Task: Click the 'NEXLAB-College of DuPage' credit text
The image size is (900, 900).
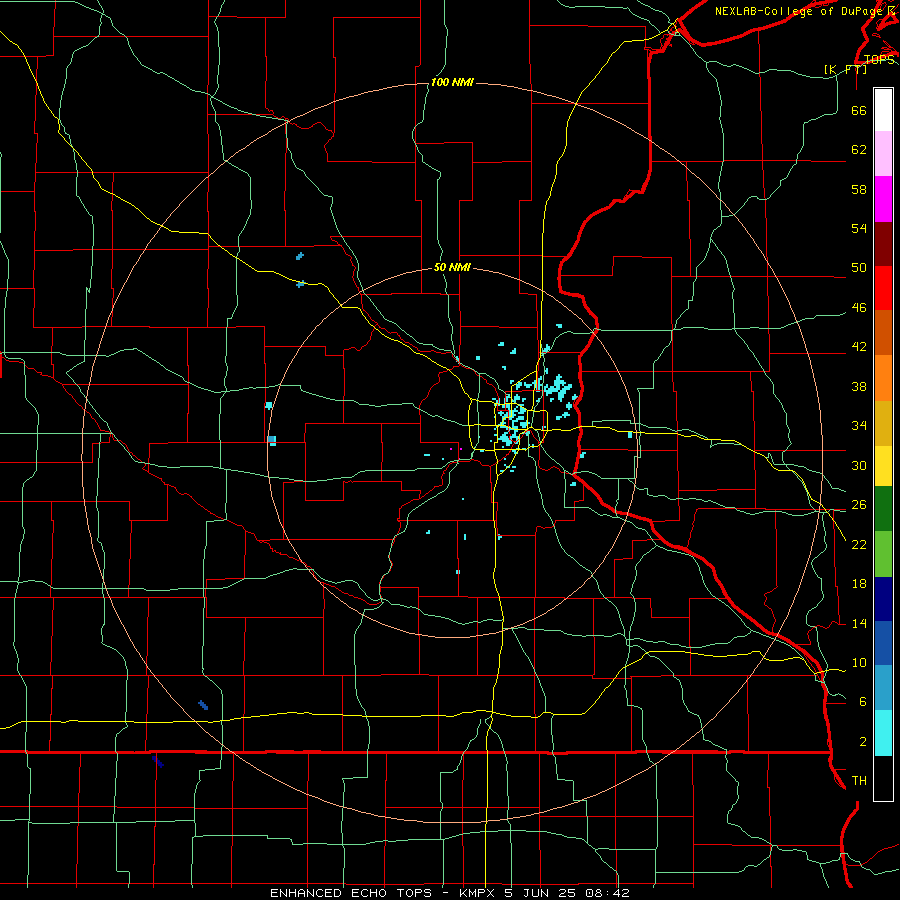Action: click(x=798, y=11)
